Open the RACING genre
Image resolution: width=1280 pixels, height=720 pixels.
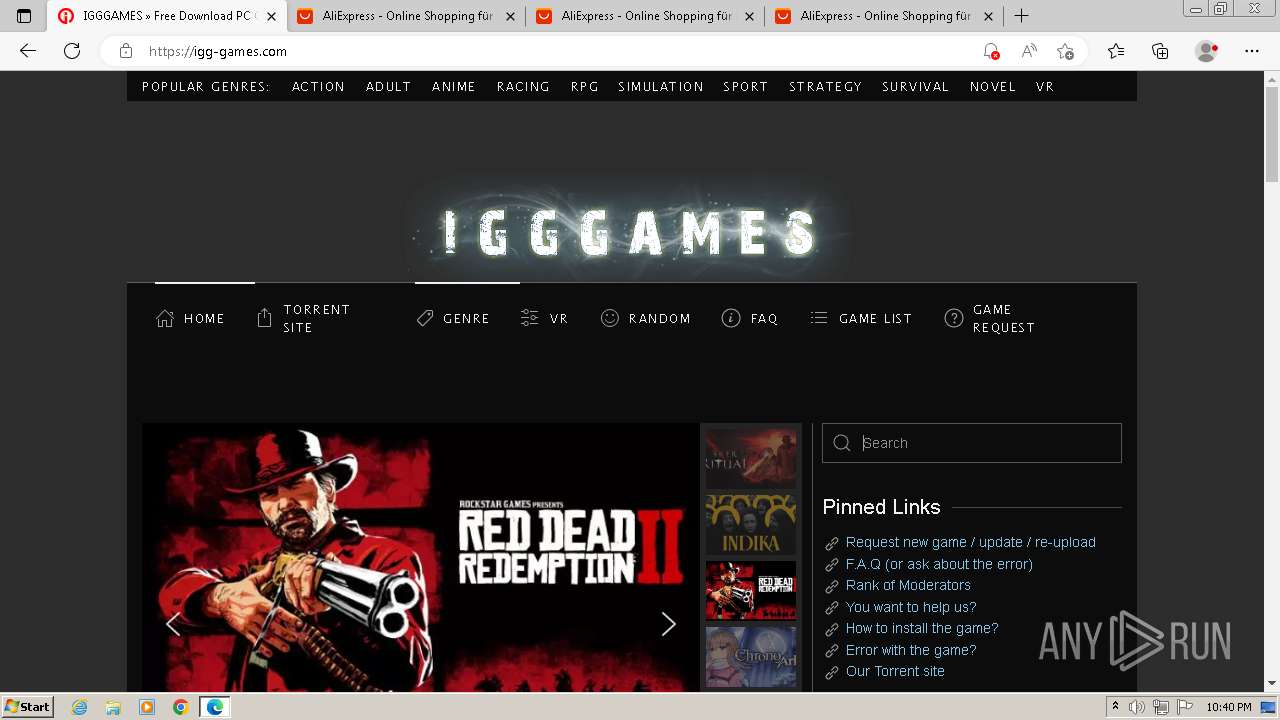(x=523, y=87)
